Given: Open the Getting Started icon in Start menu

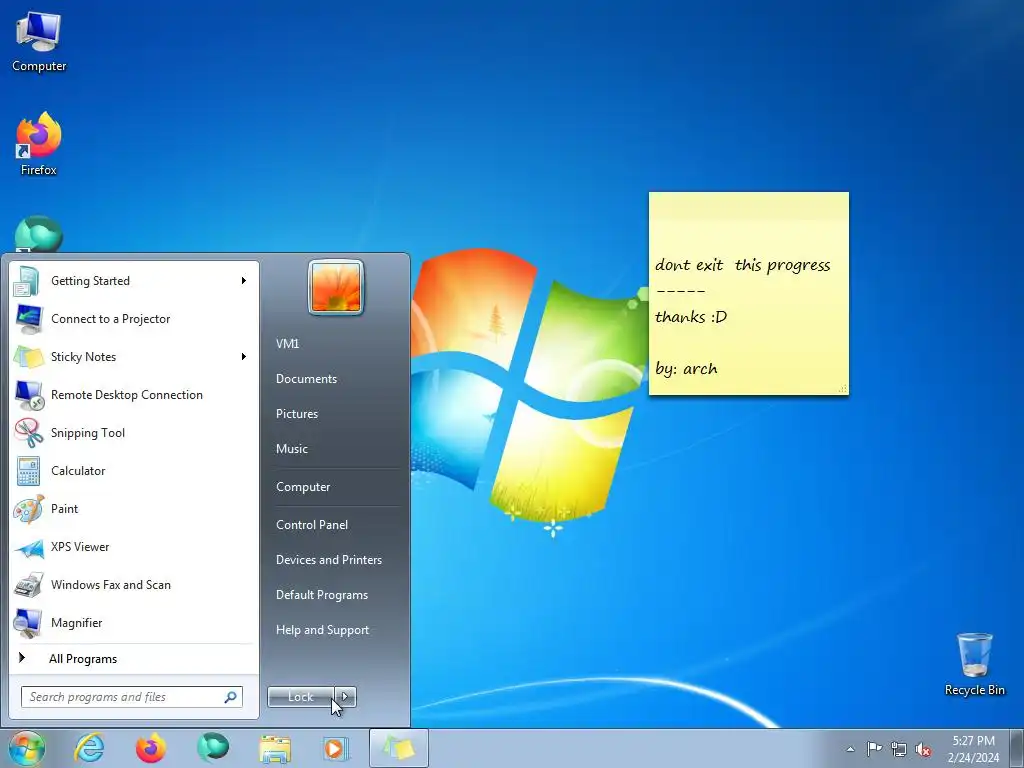Looking at the screenshot, I should [x=27, y=281].
